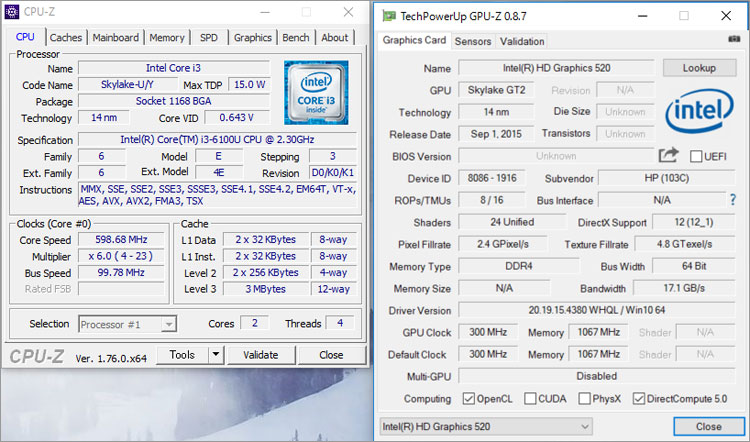Switch to the SPD tab
The height and width of the screenshot is (442, 750).
209,37
